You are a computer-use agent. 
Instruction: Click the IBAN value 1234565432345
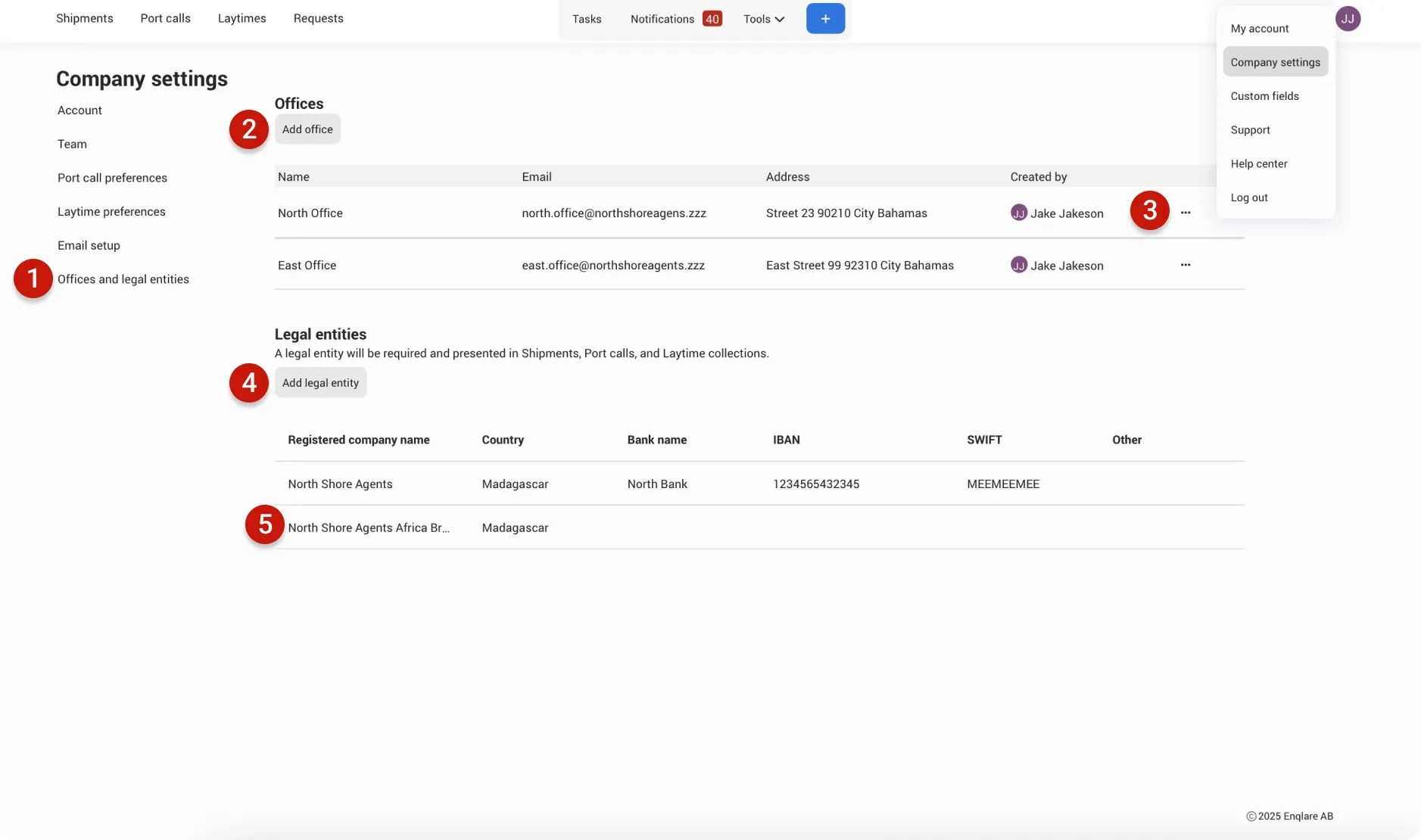[x=816, y=484]
